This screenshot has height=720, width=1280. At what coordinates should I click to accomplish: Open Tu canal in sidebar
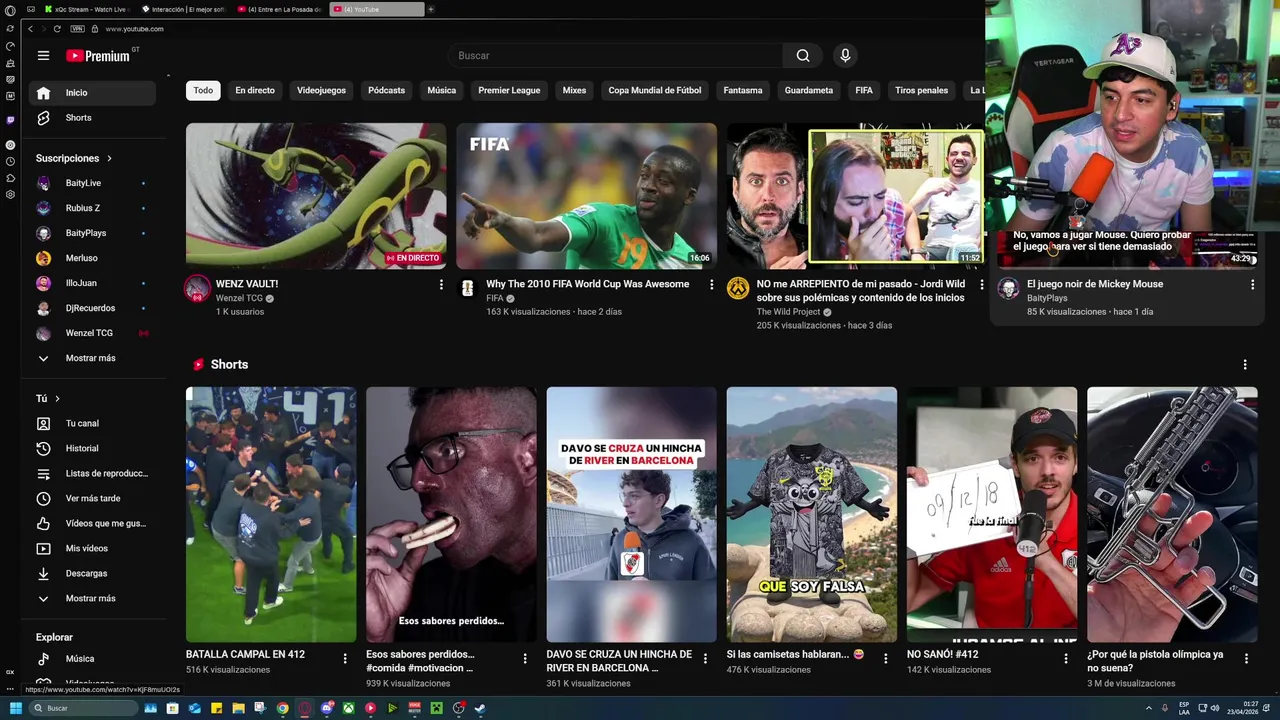(92, 423)
